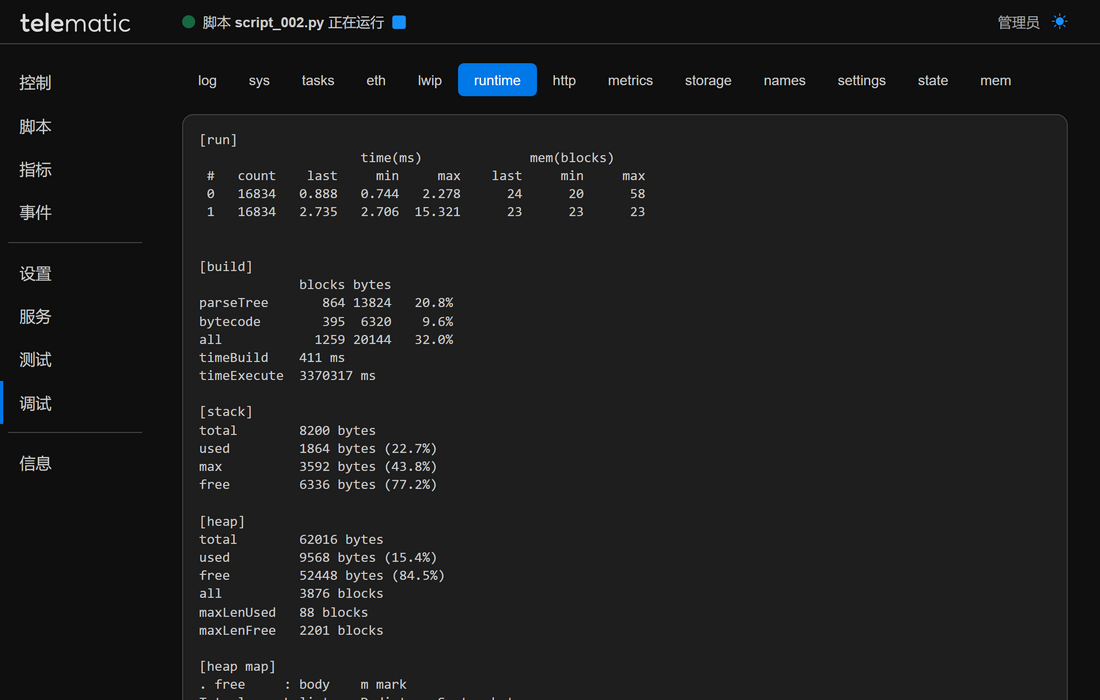Open the storage tab
This screenshot has width=1100, height=700.
click(708, 80)
